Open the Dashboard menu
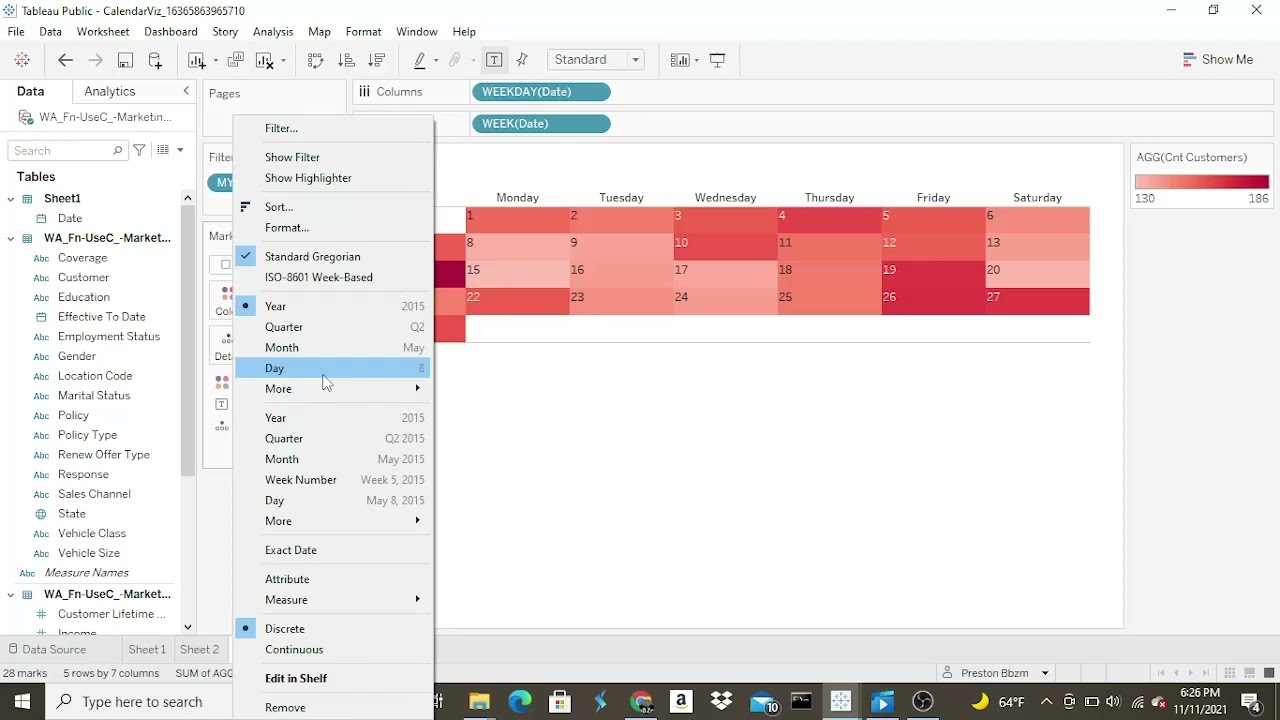The height and width of the screenshot is (720, 1280). point(171,32)
